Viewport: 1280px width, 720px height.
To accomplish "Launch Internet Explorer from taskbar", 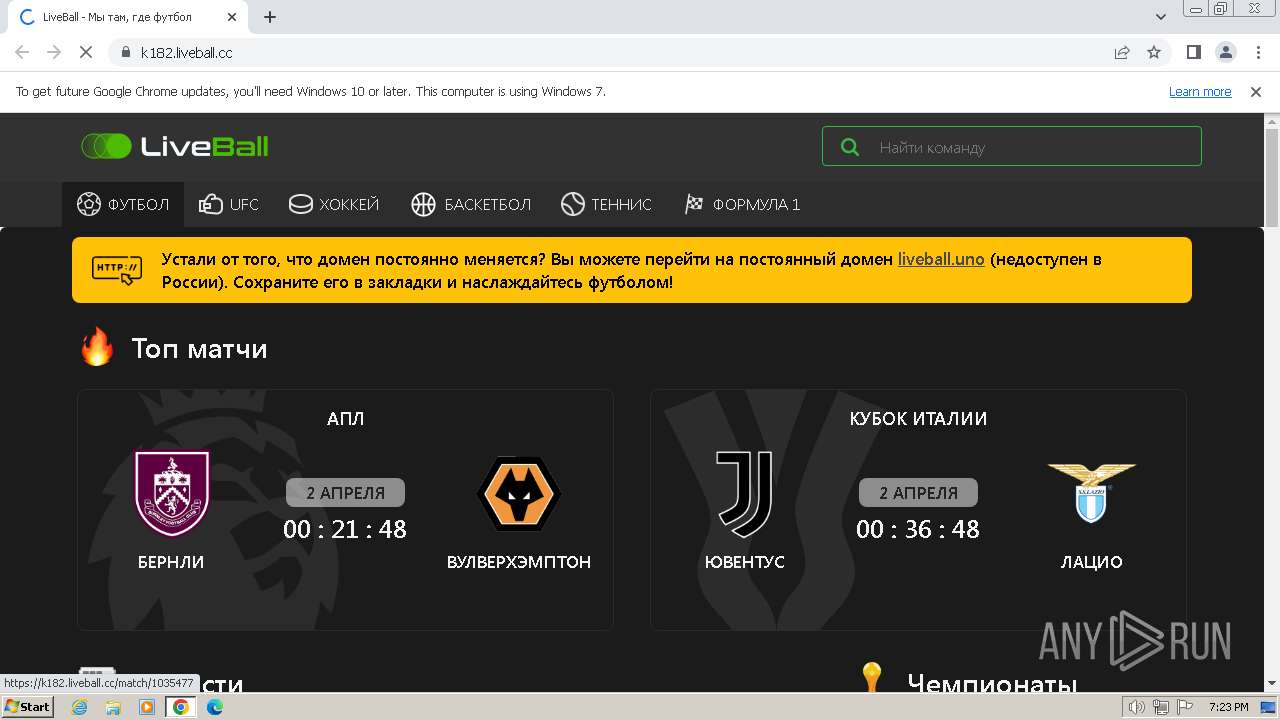I will (80, 707).
